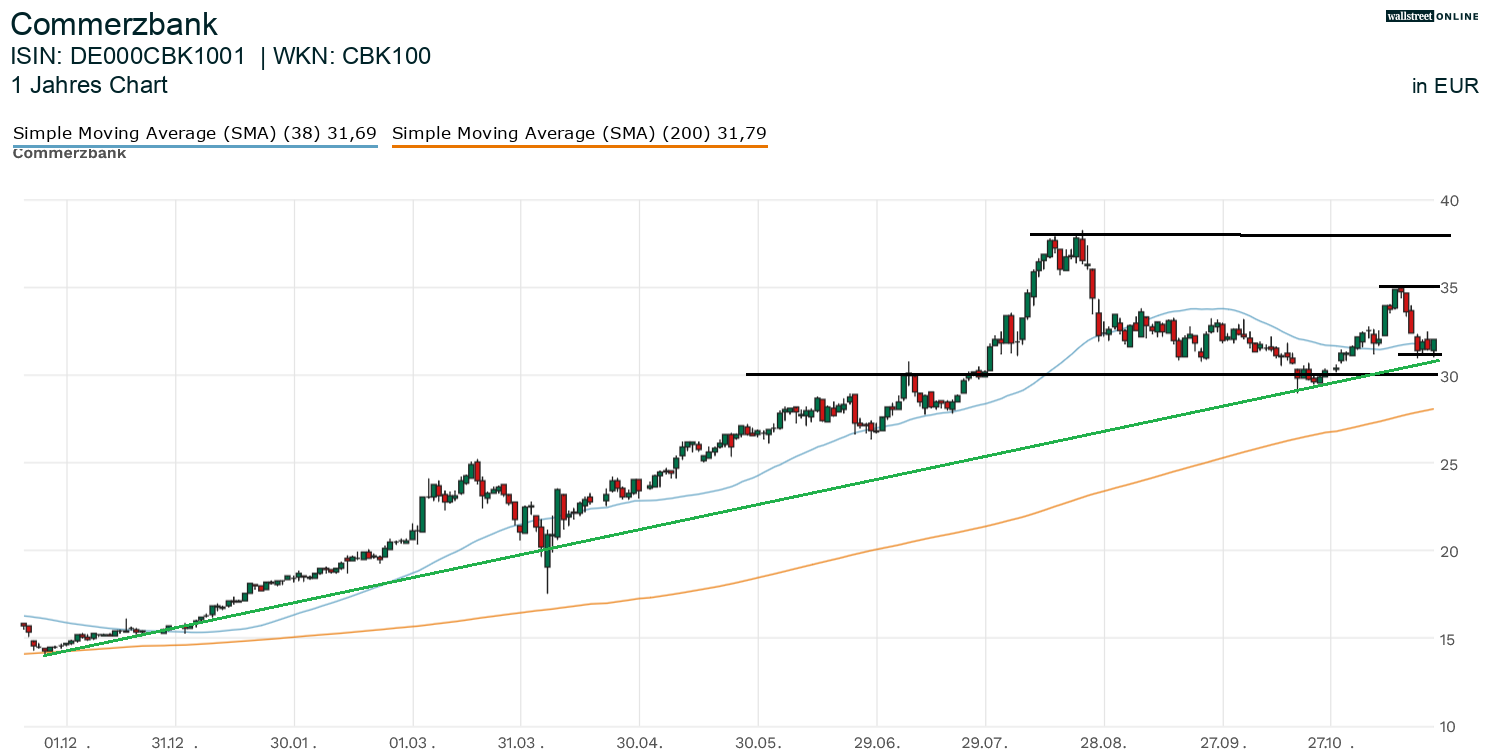Click the price axis label 10
The height and width of the screenshot is (751, 1490).
click(x=1450, y=727)
